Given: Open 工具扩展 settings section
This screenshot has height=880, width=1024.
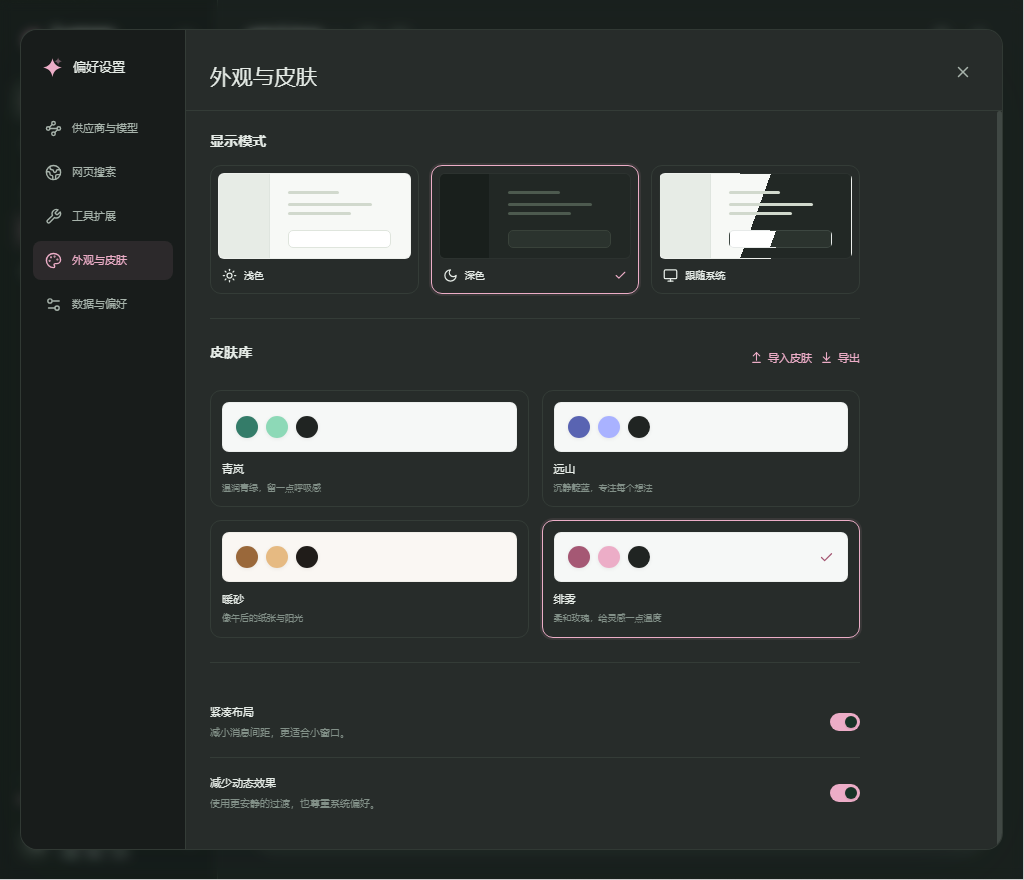Looking at the screenshot, I should [103, 216].
